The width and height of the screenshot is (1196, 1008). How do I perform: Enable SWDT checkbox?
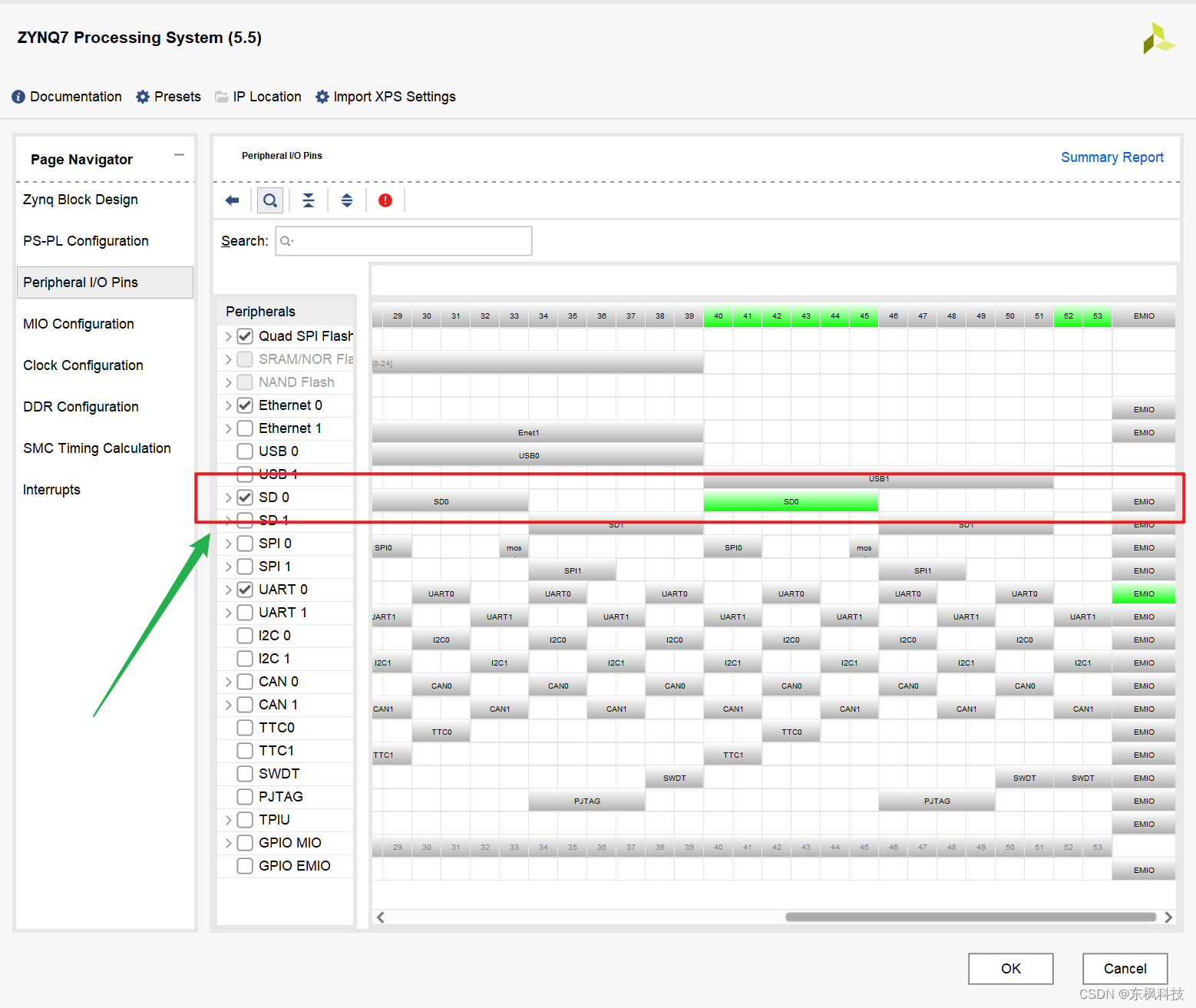point(245,774)
